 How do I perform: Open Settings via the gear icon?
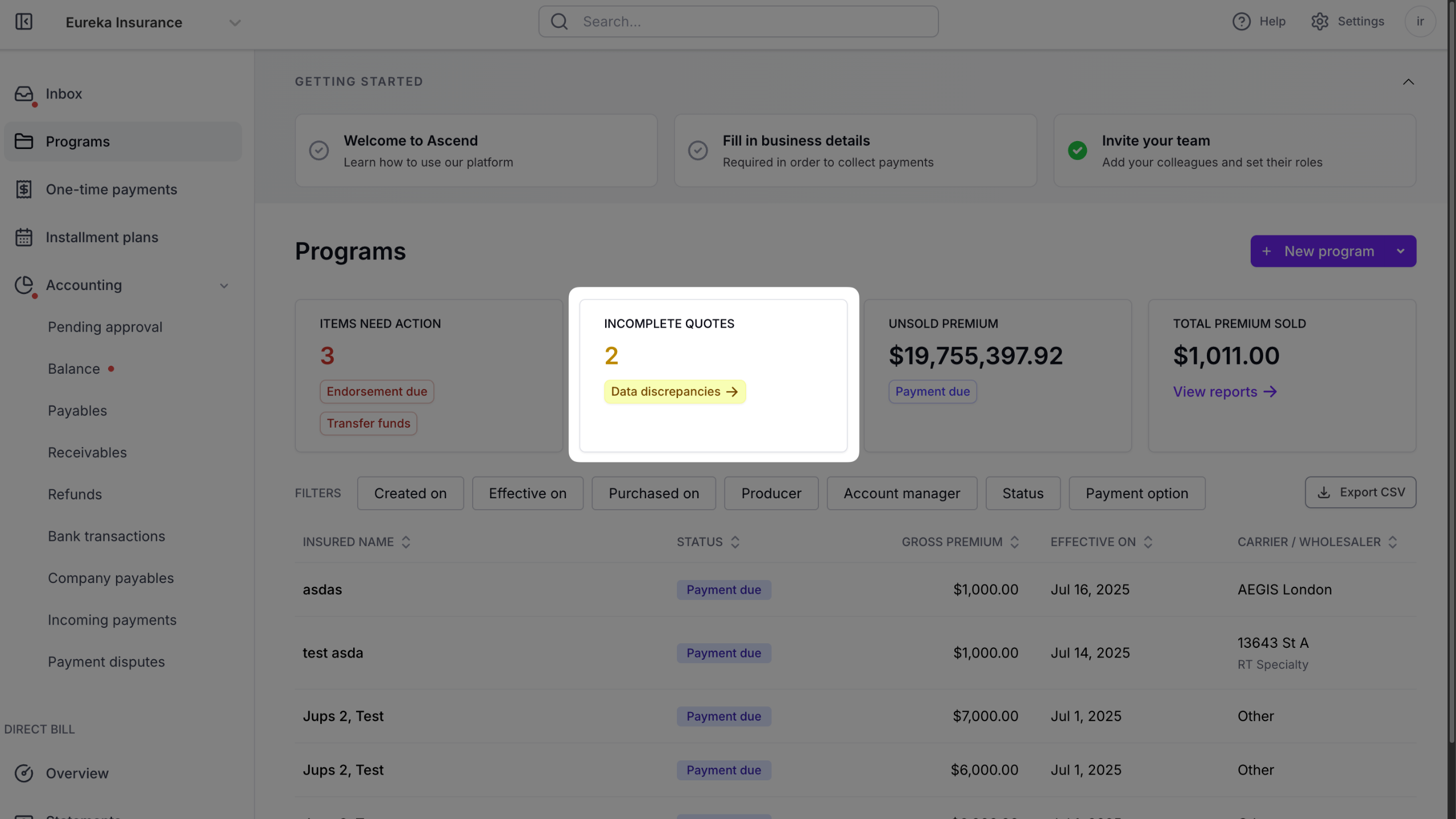[1319, 22]
